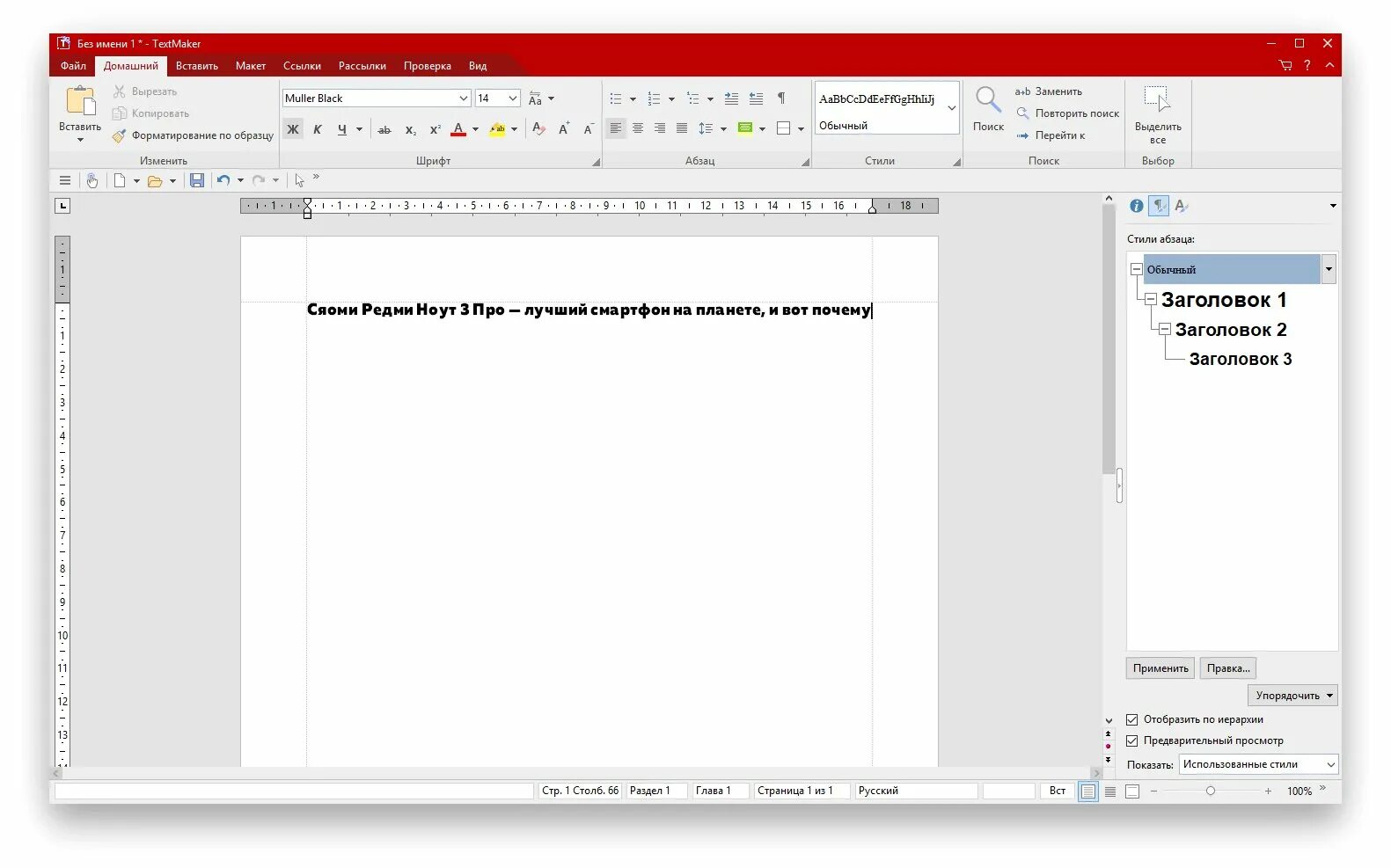Align text right
Screen dimensions: 1391x868
[660, 128]
